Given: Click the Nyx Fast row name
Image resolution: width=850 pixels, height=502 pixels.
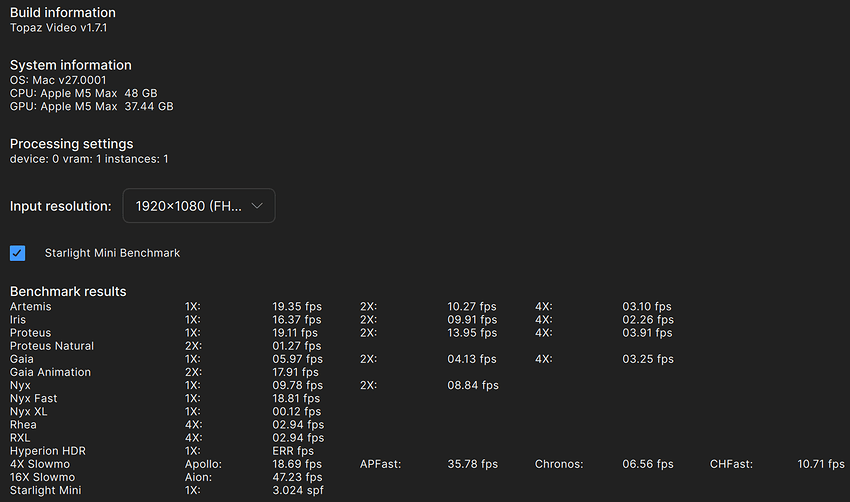Looking at the screenshot, I should point(34,398).
